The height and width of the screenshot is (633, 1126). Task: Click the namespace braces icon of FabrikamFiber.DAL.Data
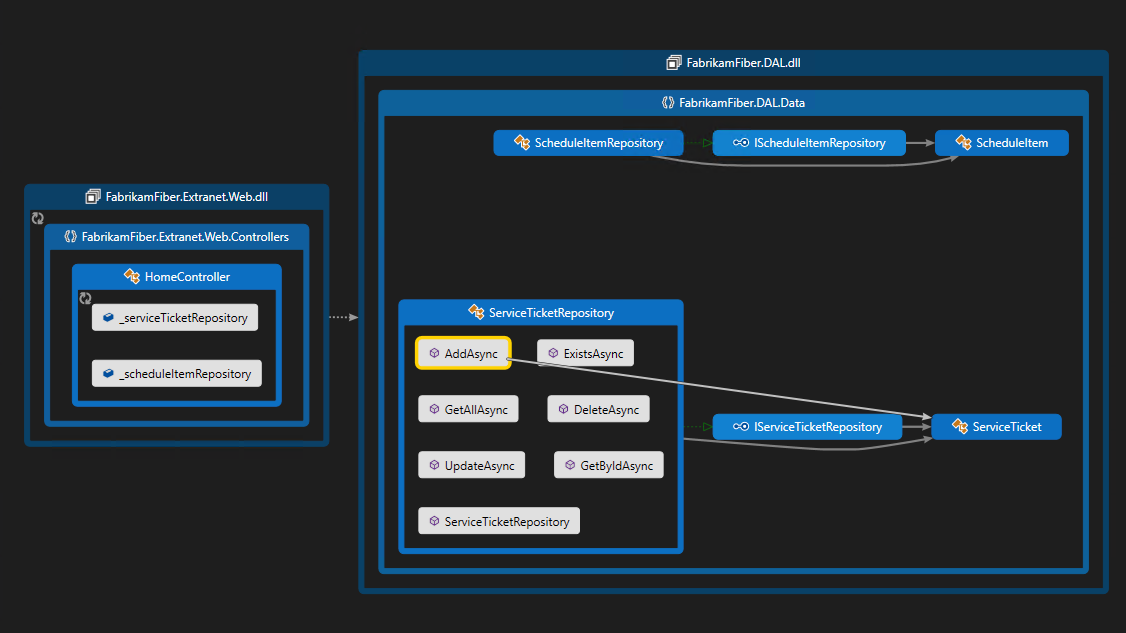(668, 103)
